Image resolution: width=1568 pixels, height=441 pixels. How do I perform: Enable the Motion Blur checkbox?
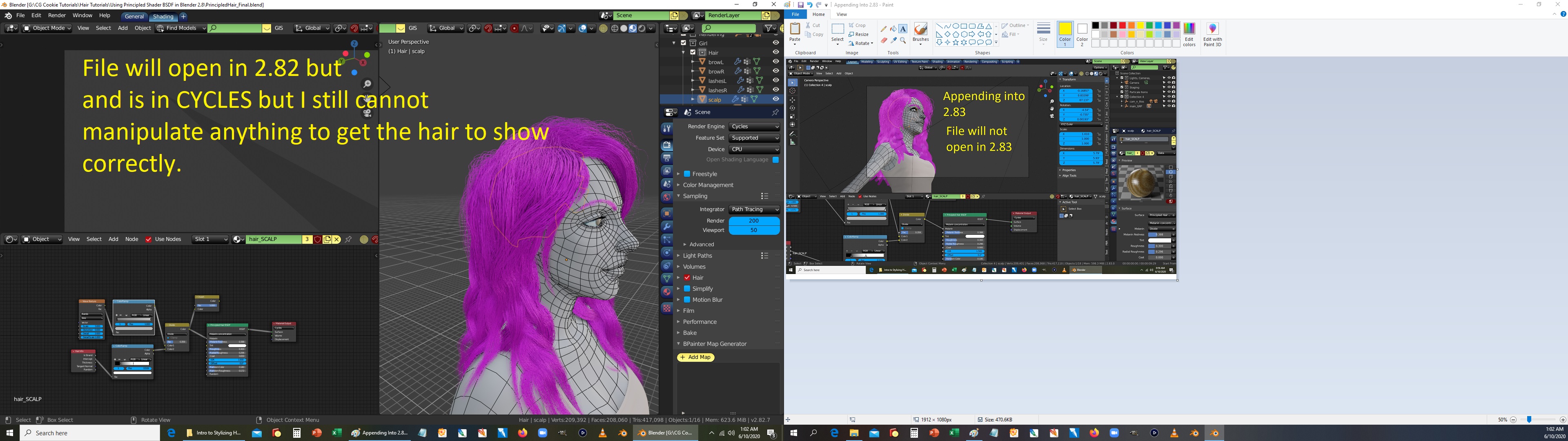[x=687, y=300]
